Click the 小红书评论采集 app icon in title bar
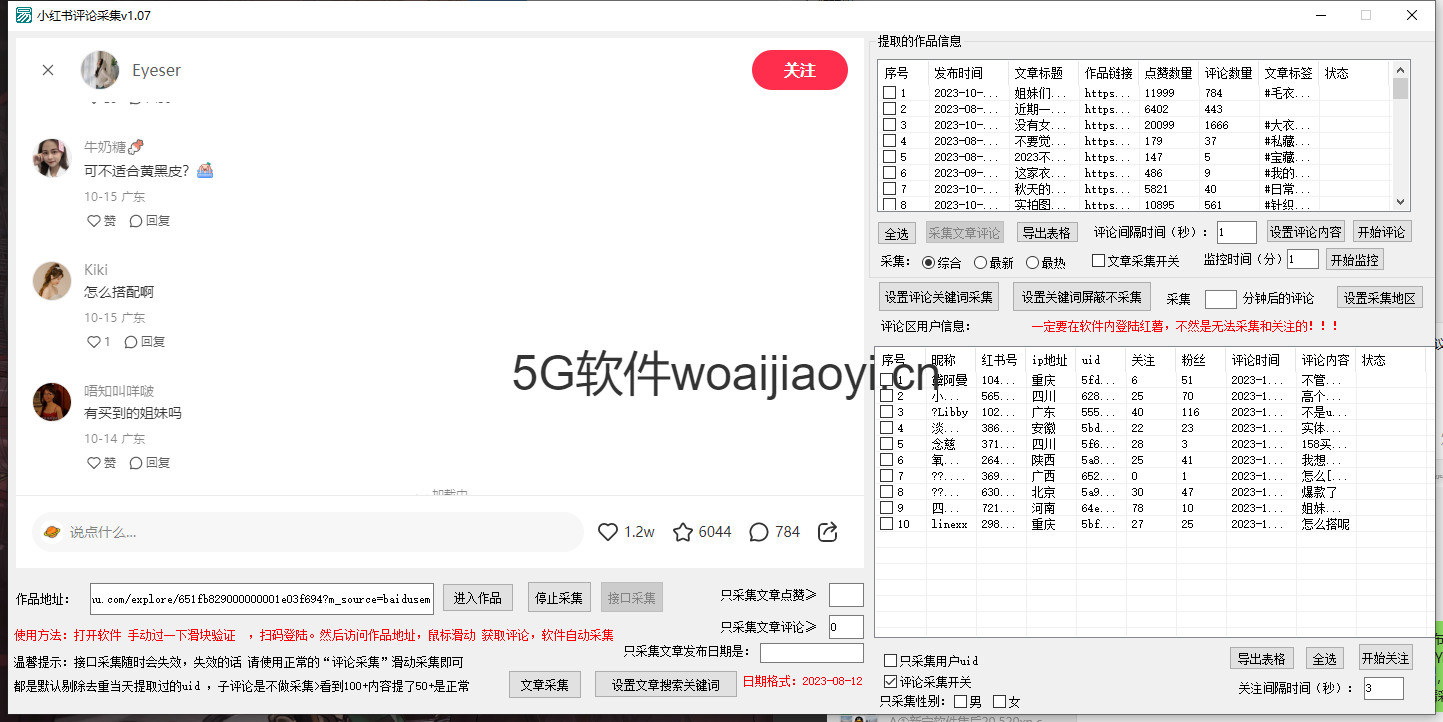 (23, 15)
